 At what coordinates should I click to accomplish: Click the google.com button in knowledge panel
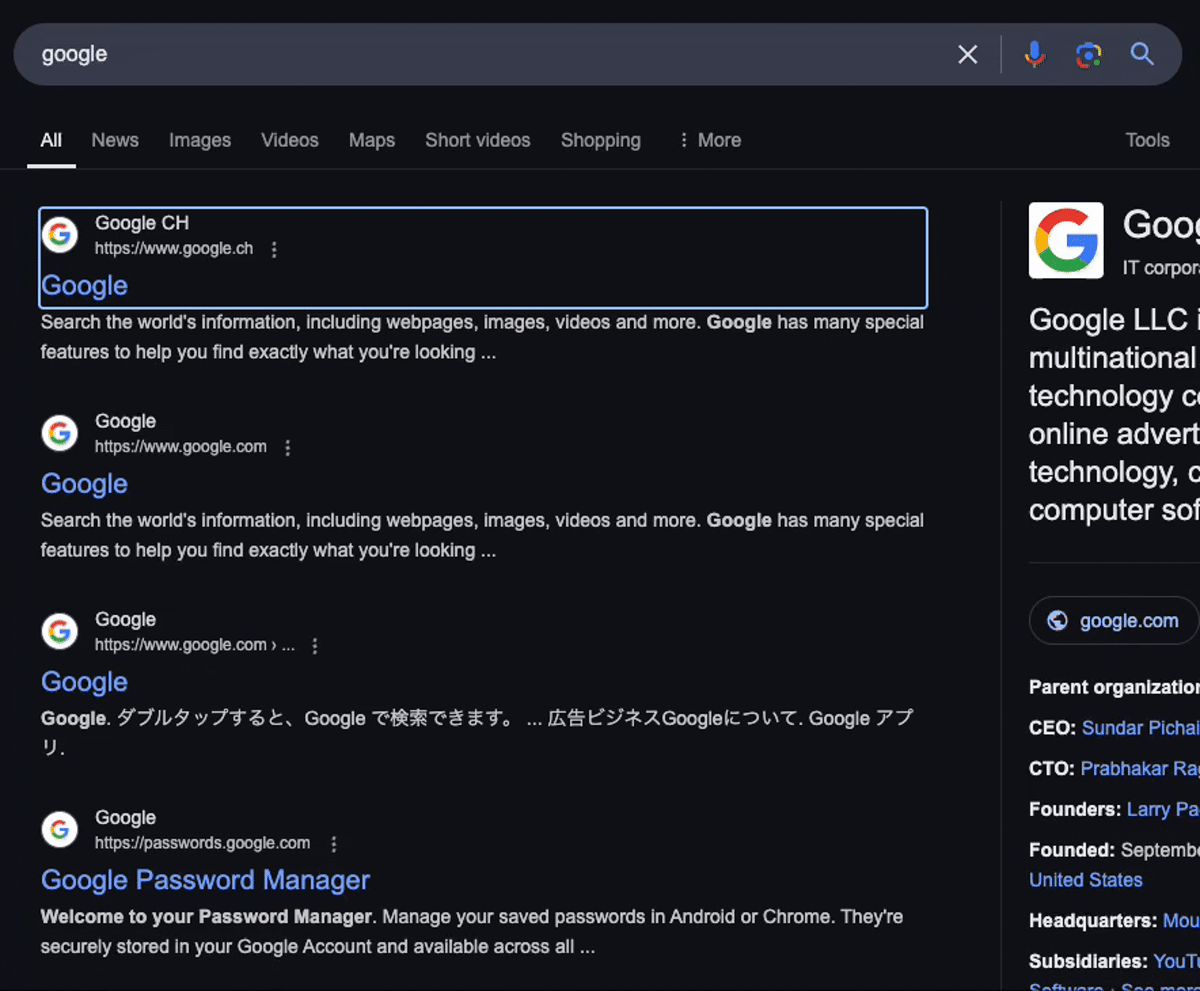point(1114,621)
